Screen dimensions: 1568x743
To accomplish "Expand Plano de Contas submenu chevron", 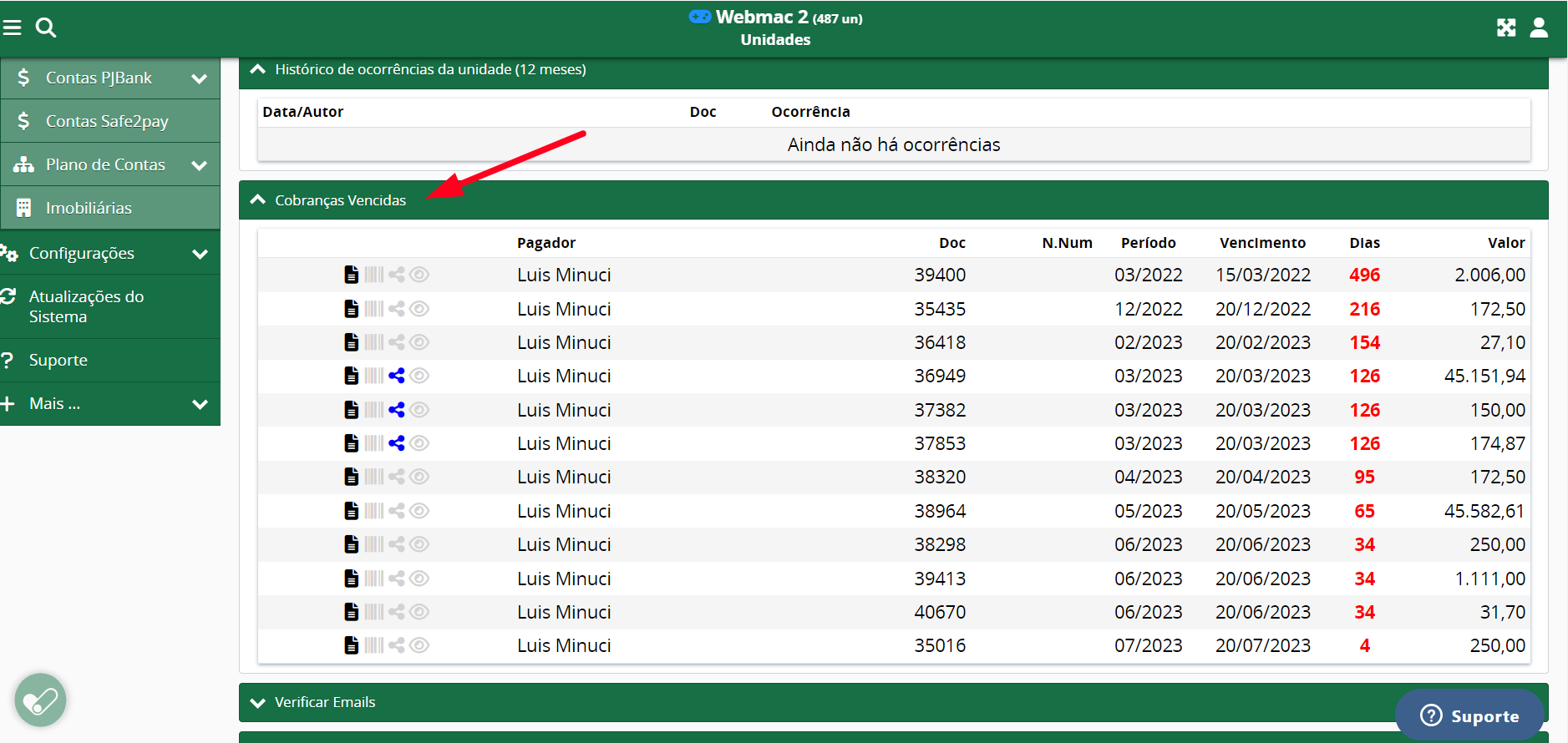I will click(x=199, y=165).
